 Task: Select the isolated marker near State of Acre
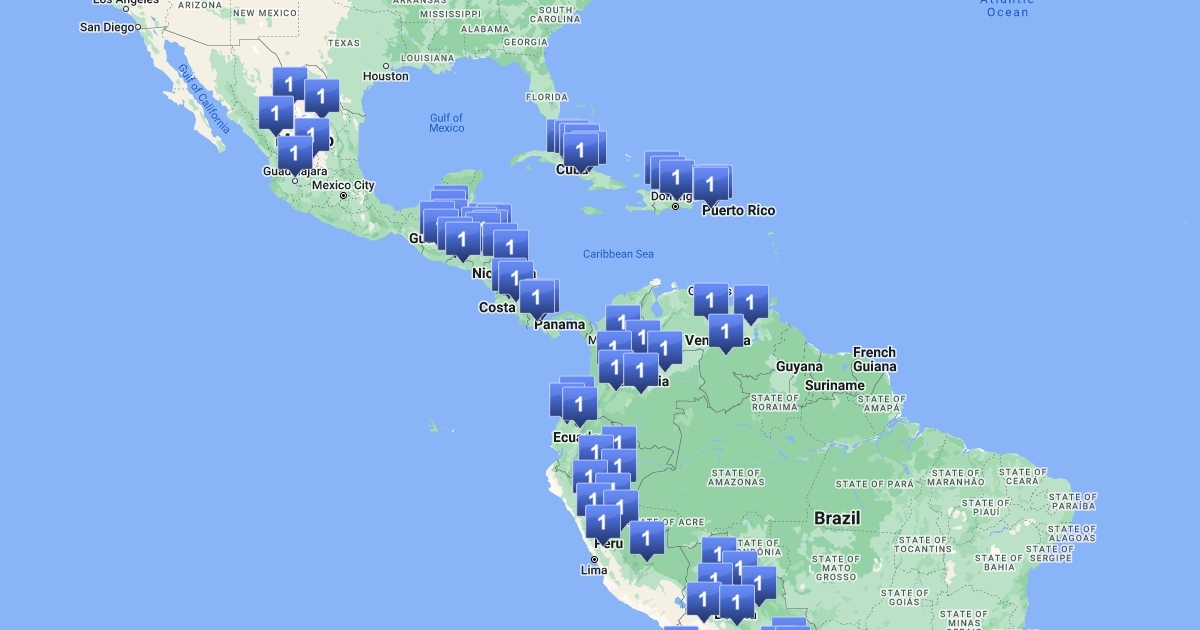[646, 539]
